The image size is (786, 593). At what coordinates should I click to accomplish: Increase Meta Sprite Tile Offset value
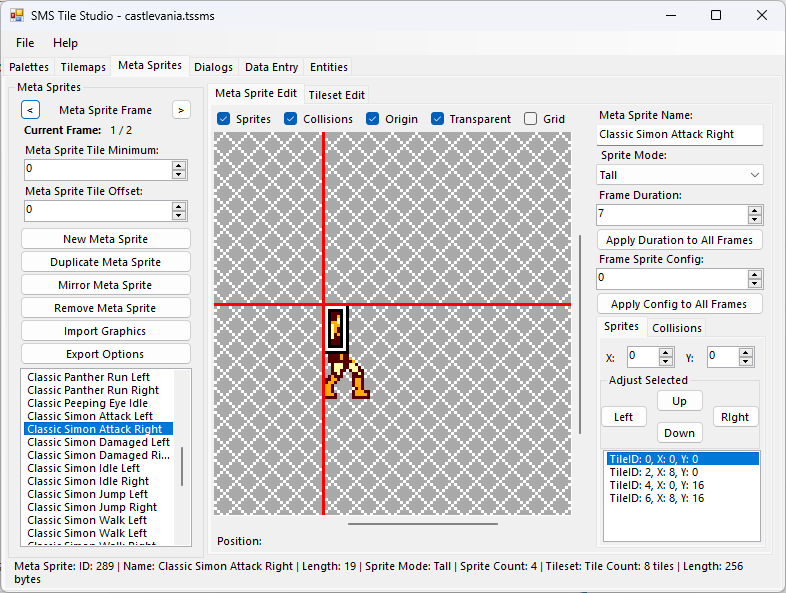point(179,207)
